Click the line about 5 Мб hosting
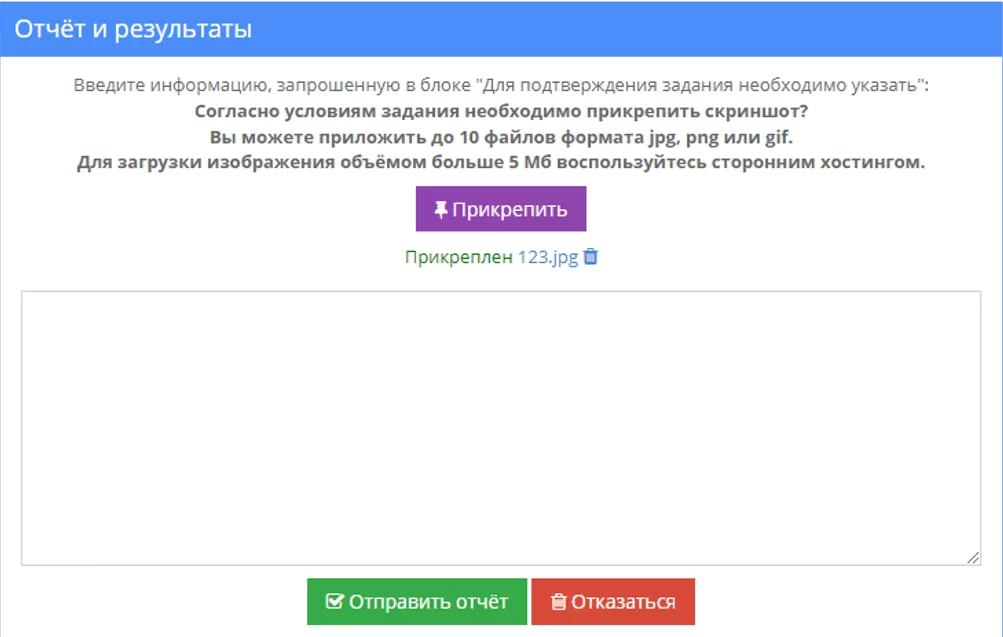The height and width of the screenshot is (637, 1003). [501, 162]
